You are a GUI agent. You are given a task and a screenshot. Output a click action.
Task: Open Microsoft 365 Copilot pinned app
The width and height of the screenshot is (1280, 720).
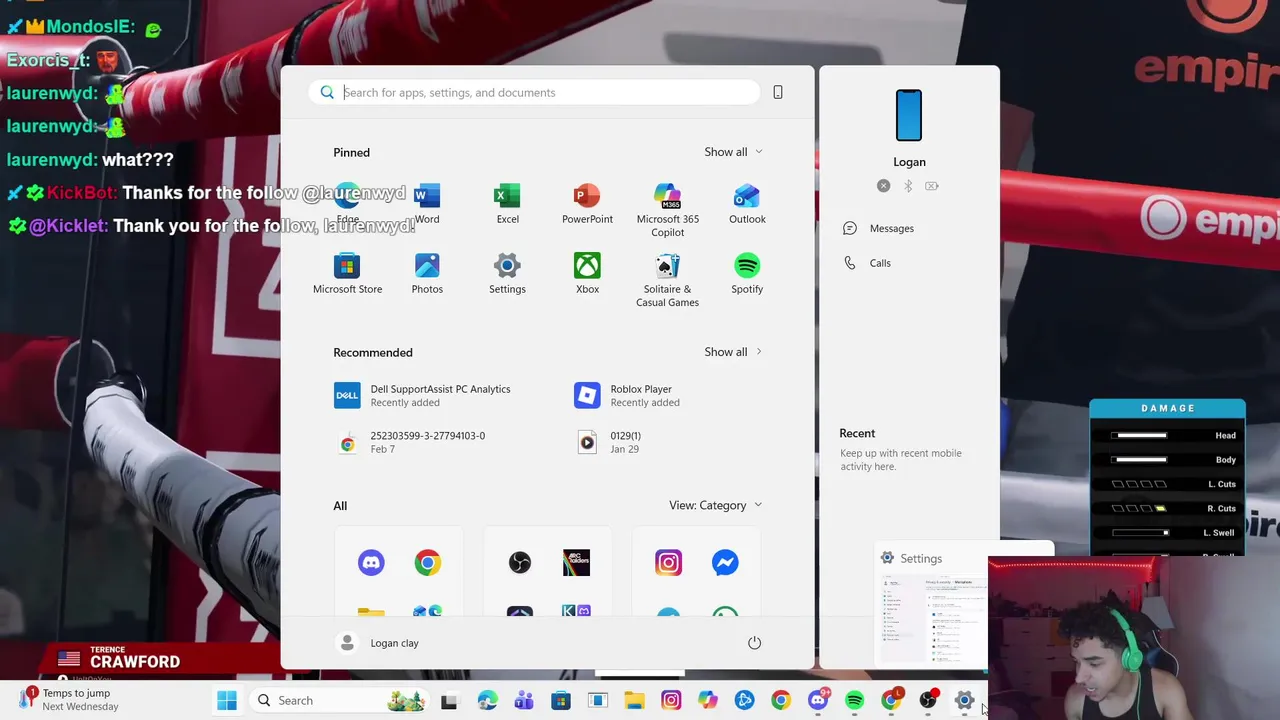pos(667,210)
